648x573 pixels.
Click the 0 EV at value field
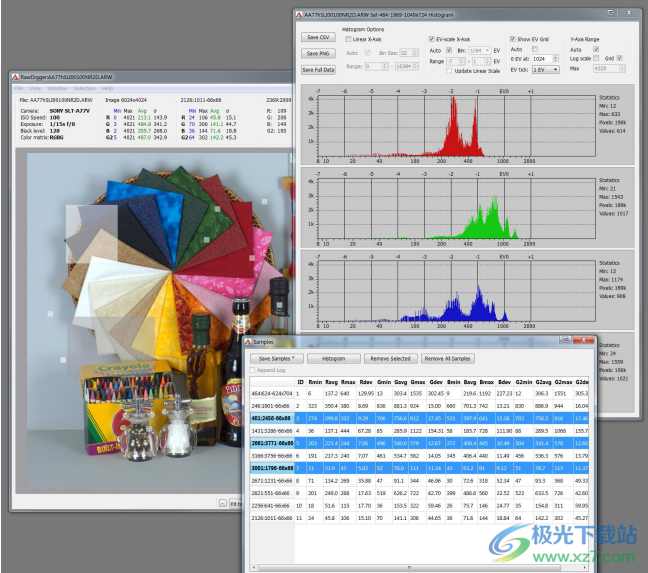click(542, 59)
